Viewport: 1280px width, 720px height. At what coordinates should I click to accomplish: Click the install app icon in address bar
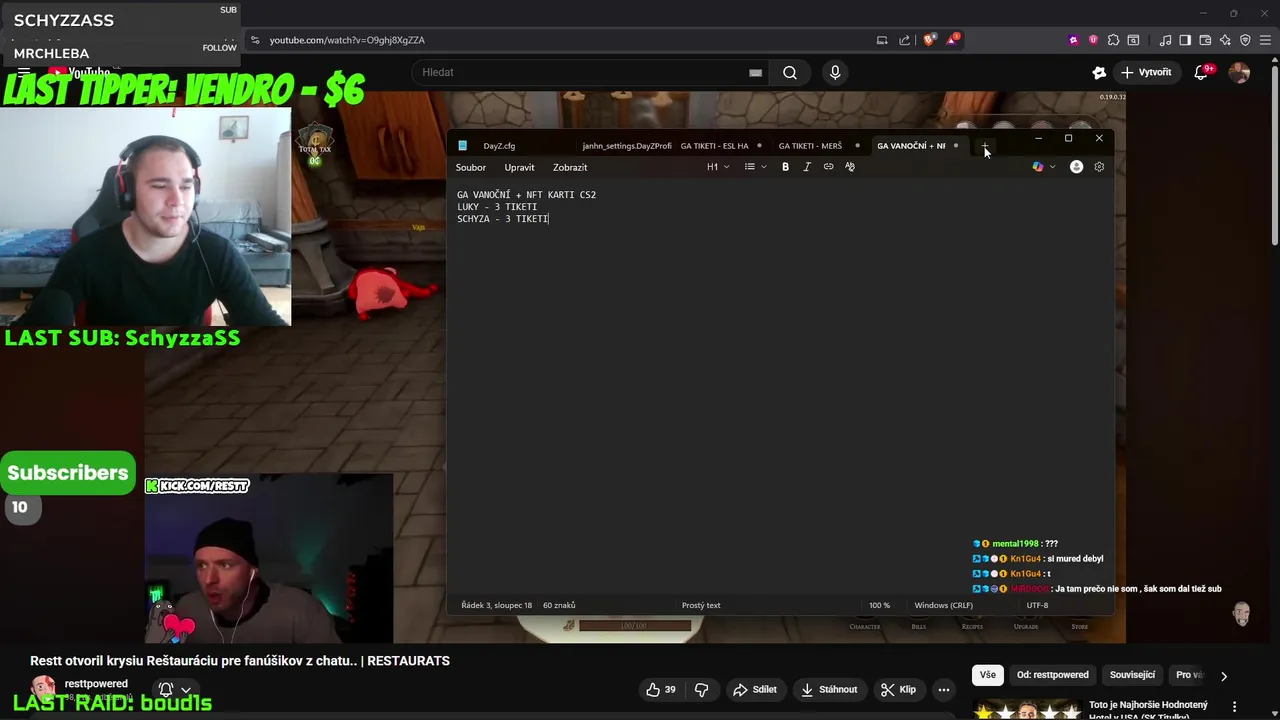coord(882,40)
